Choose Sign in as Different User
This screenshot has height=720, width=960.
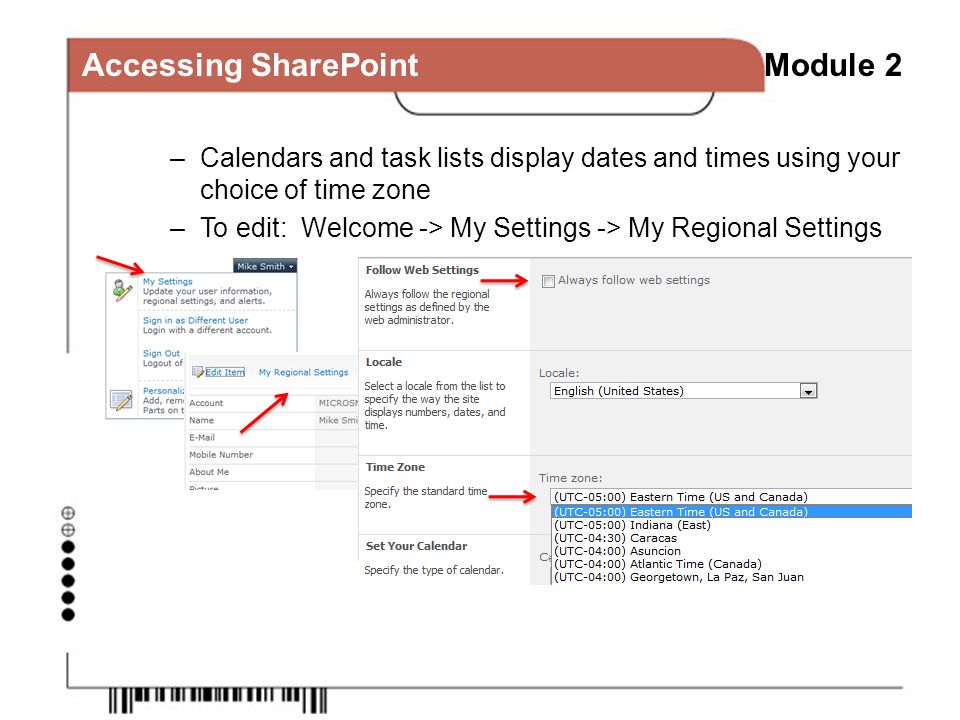tap(195, 320)
